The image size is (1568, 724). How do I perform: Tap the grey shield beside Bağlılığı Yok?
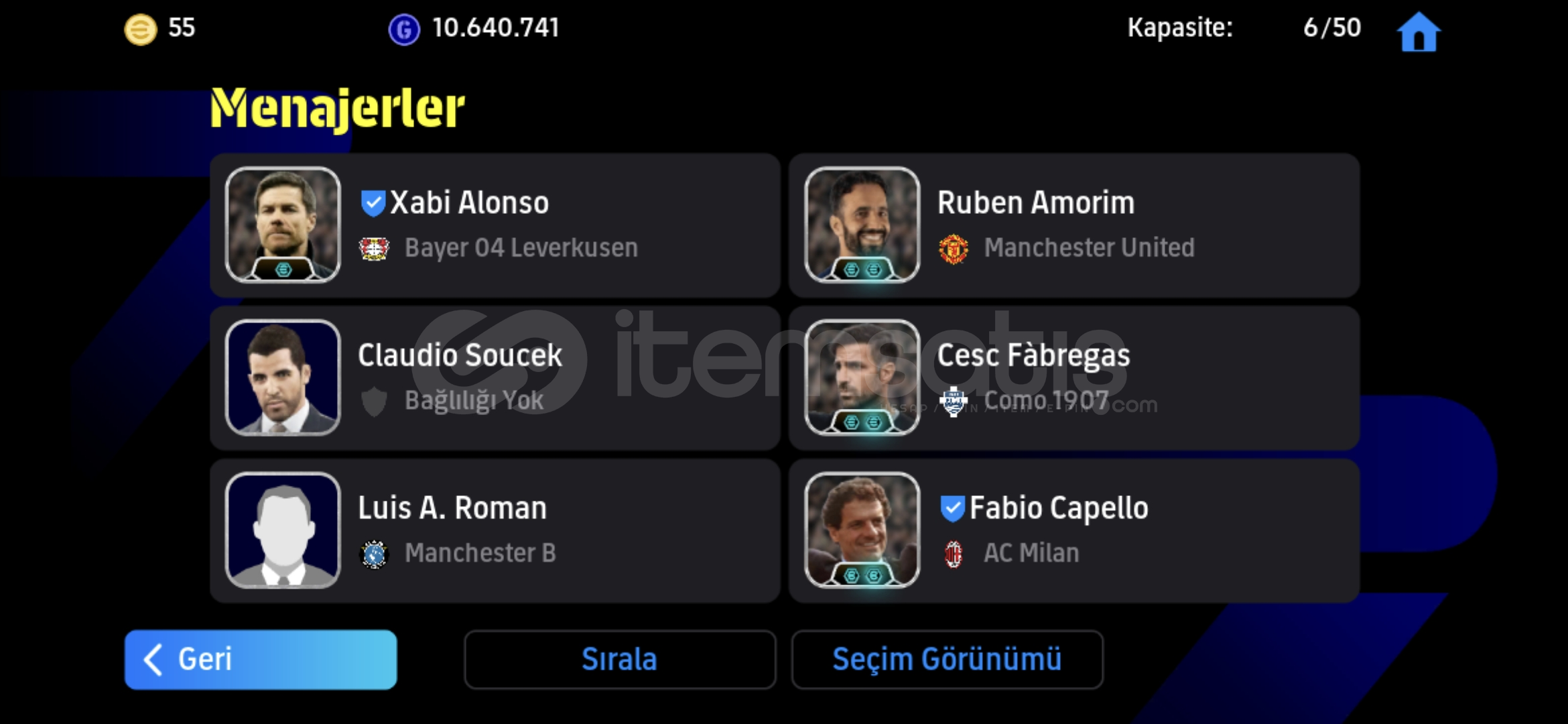point(374,402)
